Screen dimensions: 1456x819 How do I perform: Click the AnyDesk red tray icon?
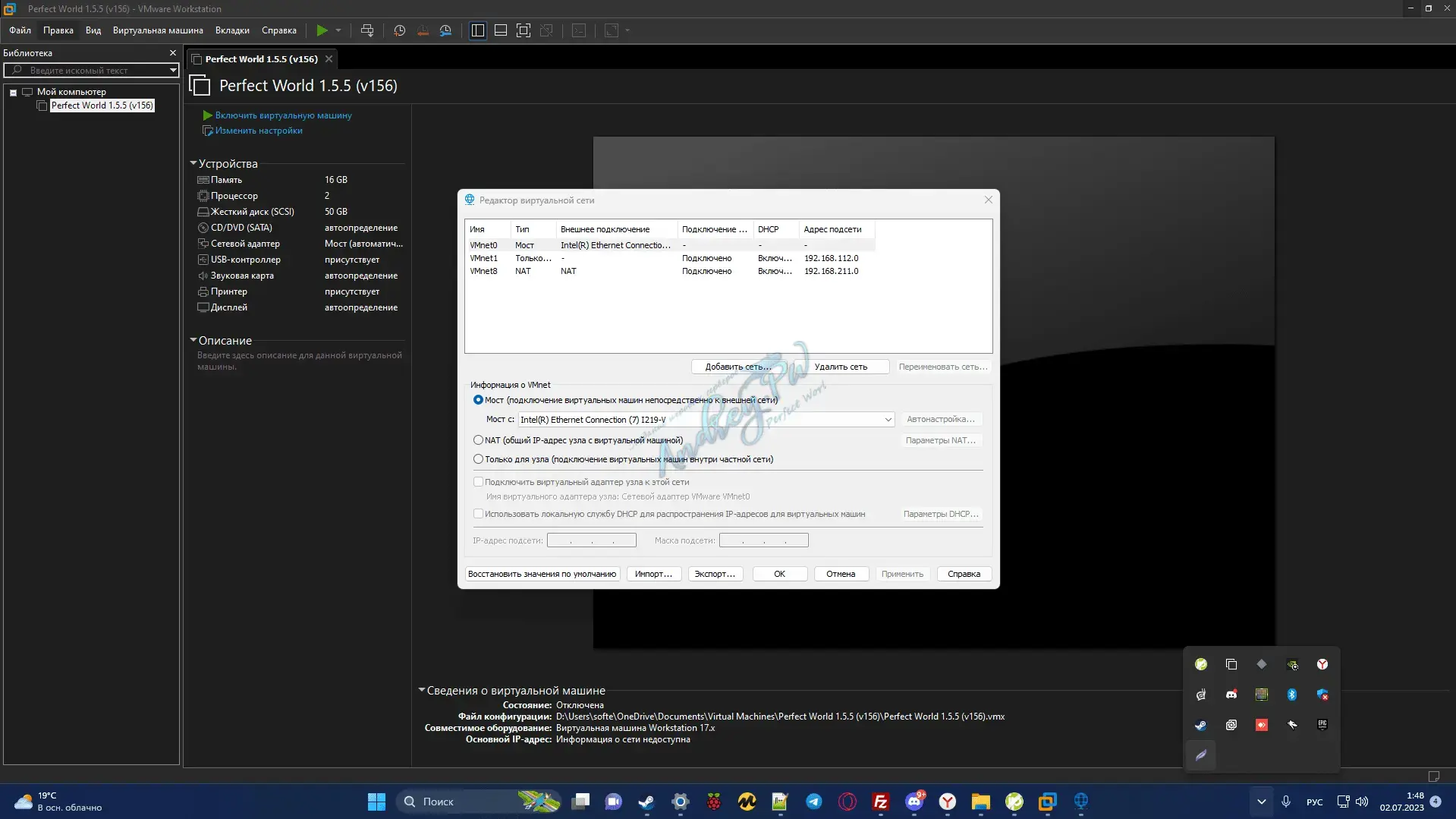[1262, 725]
